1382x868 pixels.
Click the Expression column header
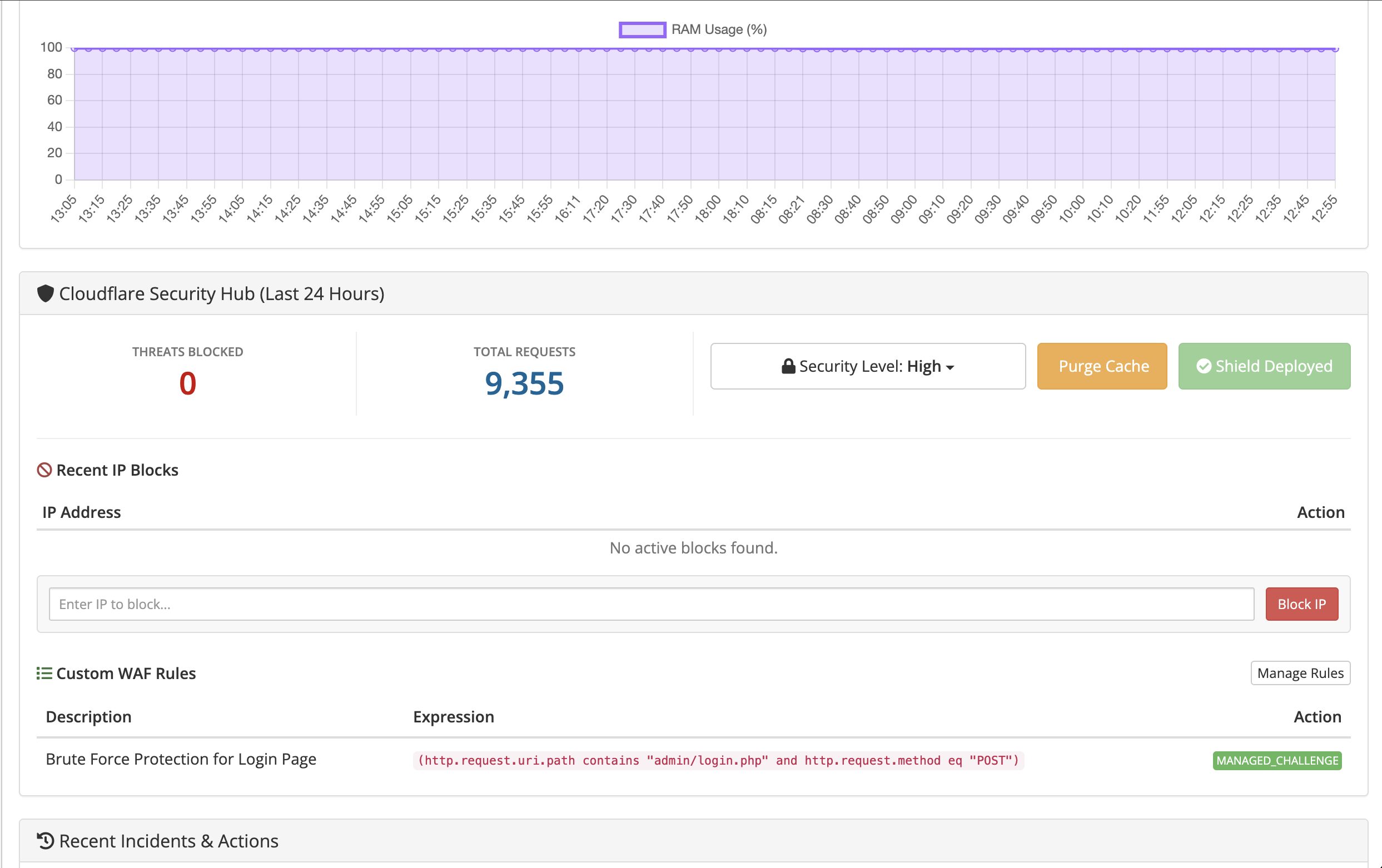pos(454,716)
